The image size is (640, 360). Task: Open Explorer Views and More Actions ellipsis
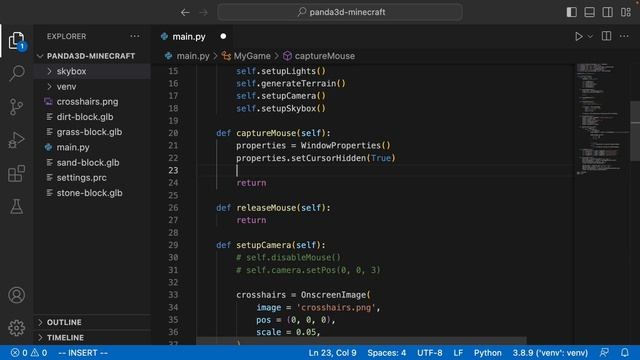click(135, 36)
